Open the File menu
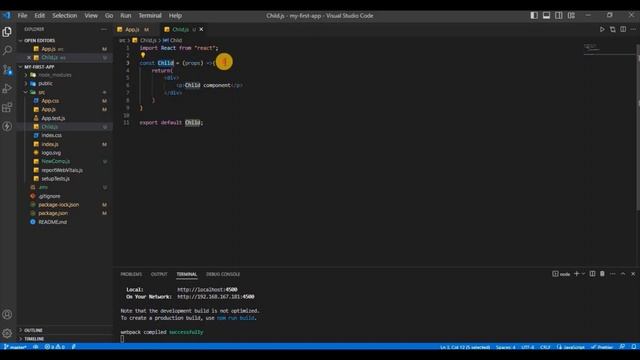The height and width of the screenshot is (360, 640). (22, 16)
